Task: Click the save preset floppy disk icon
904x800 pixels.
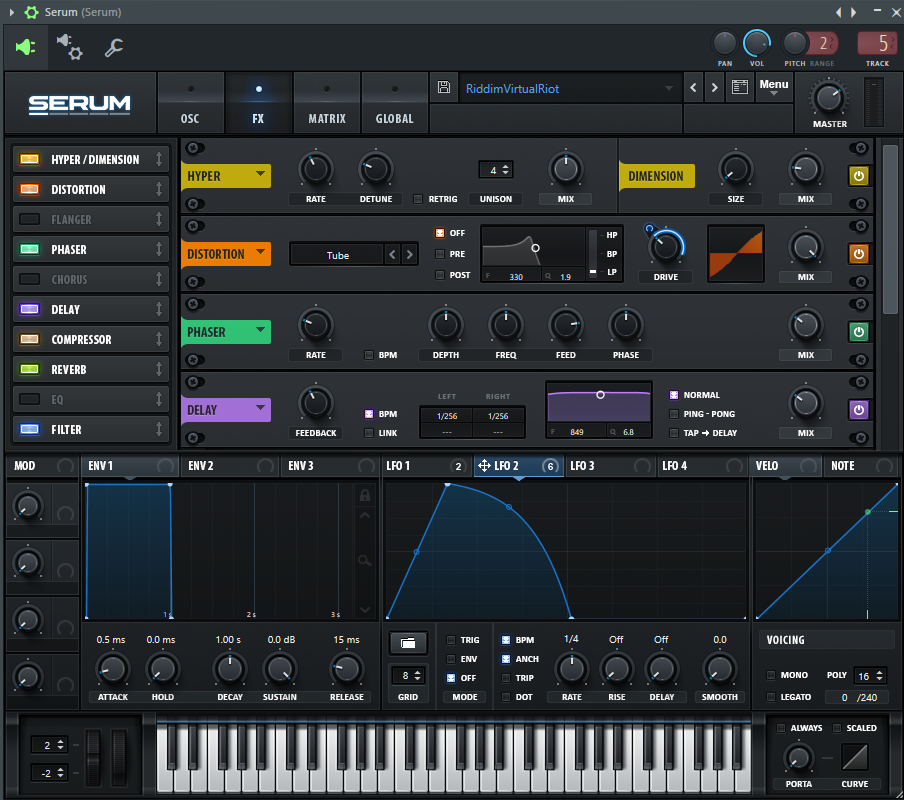Action: coord(444,88)
